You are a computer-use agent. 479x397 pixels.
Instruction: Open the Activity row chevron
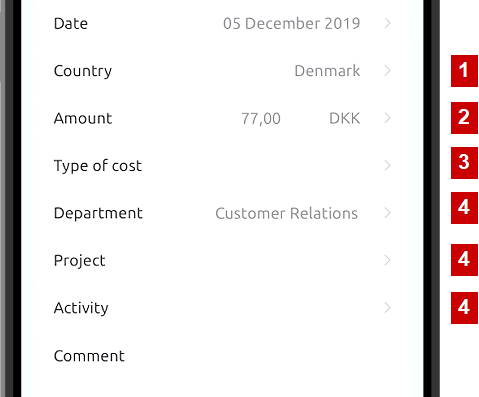tap(387, 308)
